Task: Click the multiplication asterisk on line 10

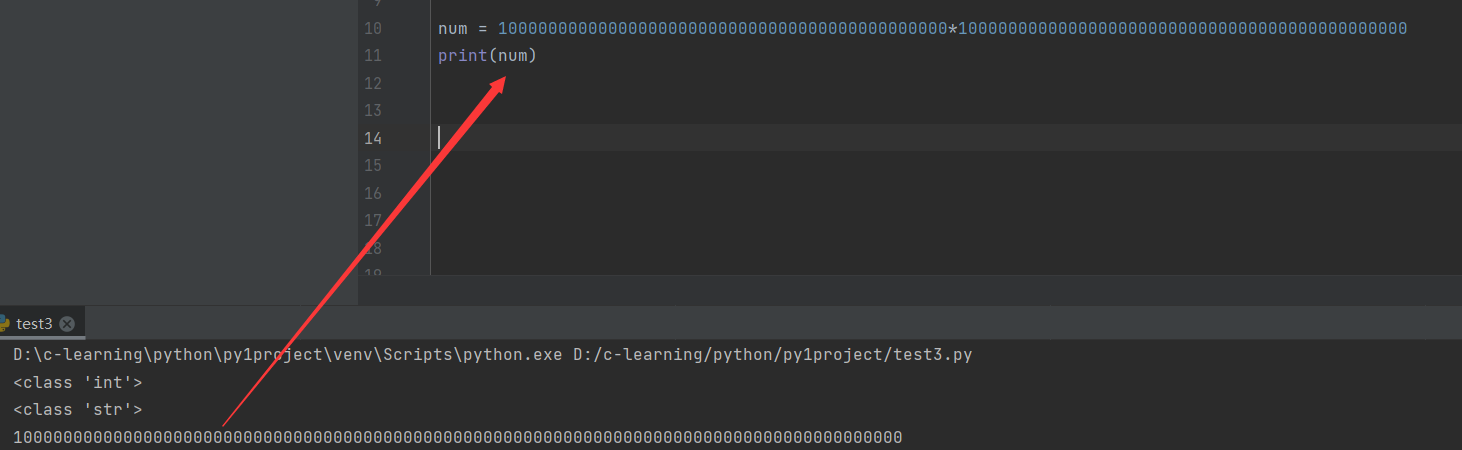Action: click(x=953, y=28)
